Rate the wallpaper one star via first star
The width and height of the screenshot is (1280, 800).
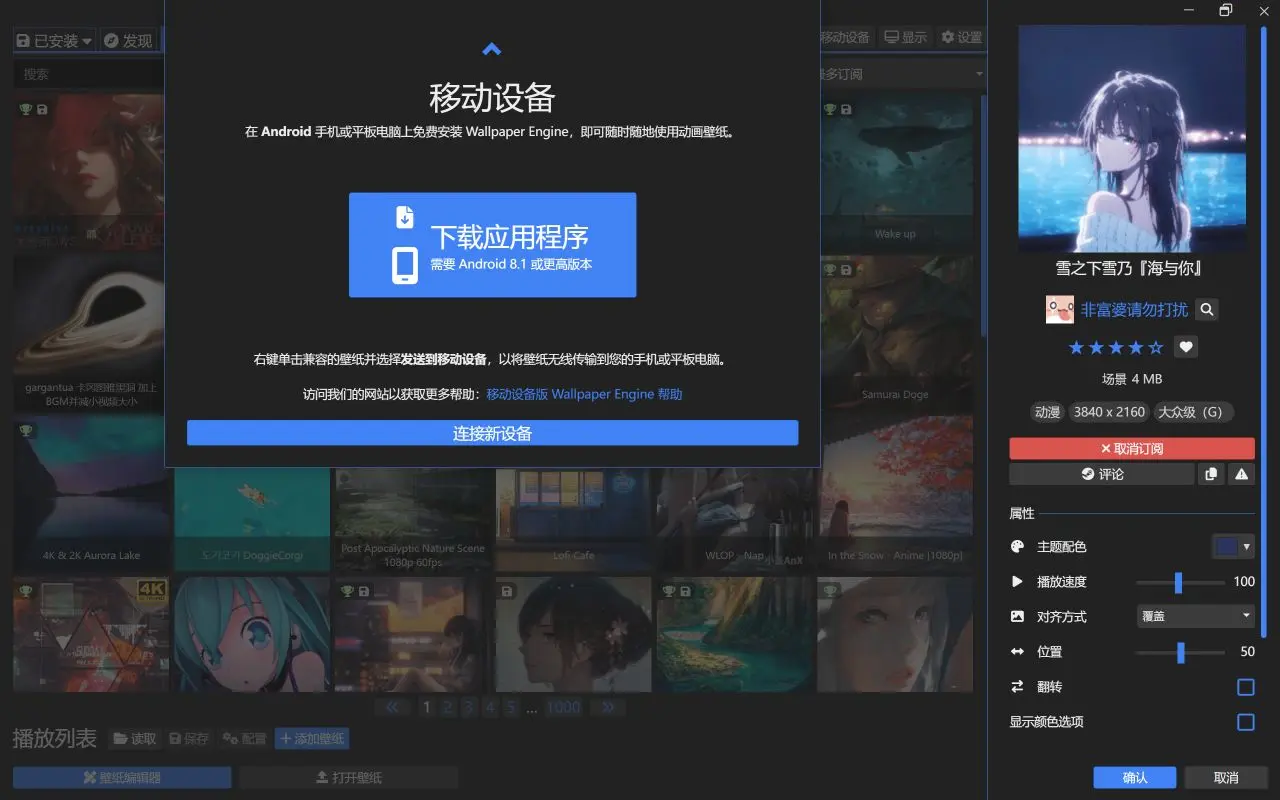1076,348
